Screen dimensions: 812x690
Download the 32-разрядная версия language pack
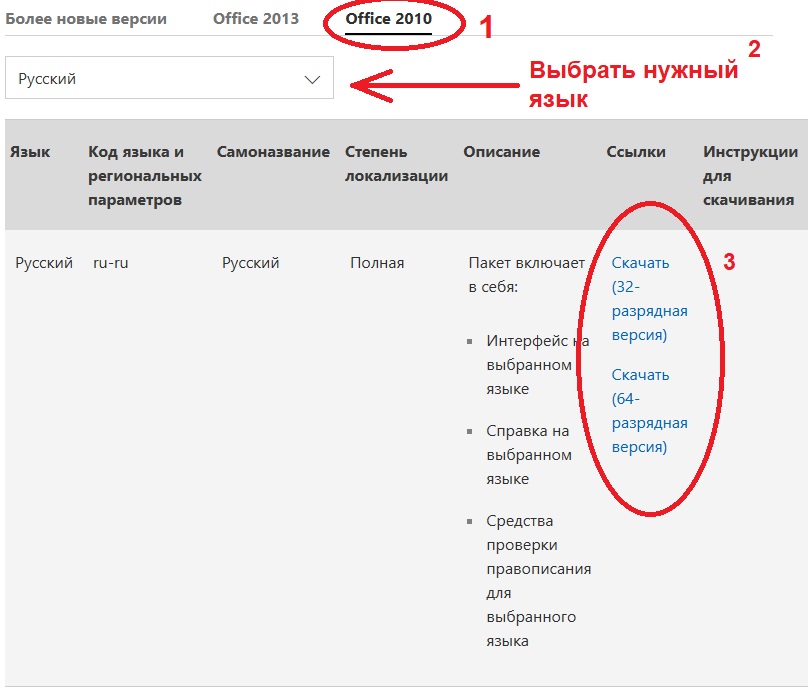tap(649, 299)
